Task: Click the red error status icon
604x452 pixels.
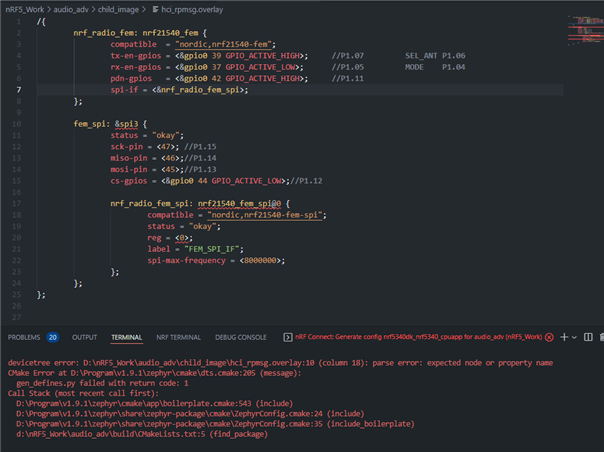Action: pyautogui.click(x=548, y=338)
